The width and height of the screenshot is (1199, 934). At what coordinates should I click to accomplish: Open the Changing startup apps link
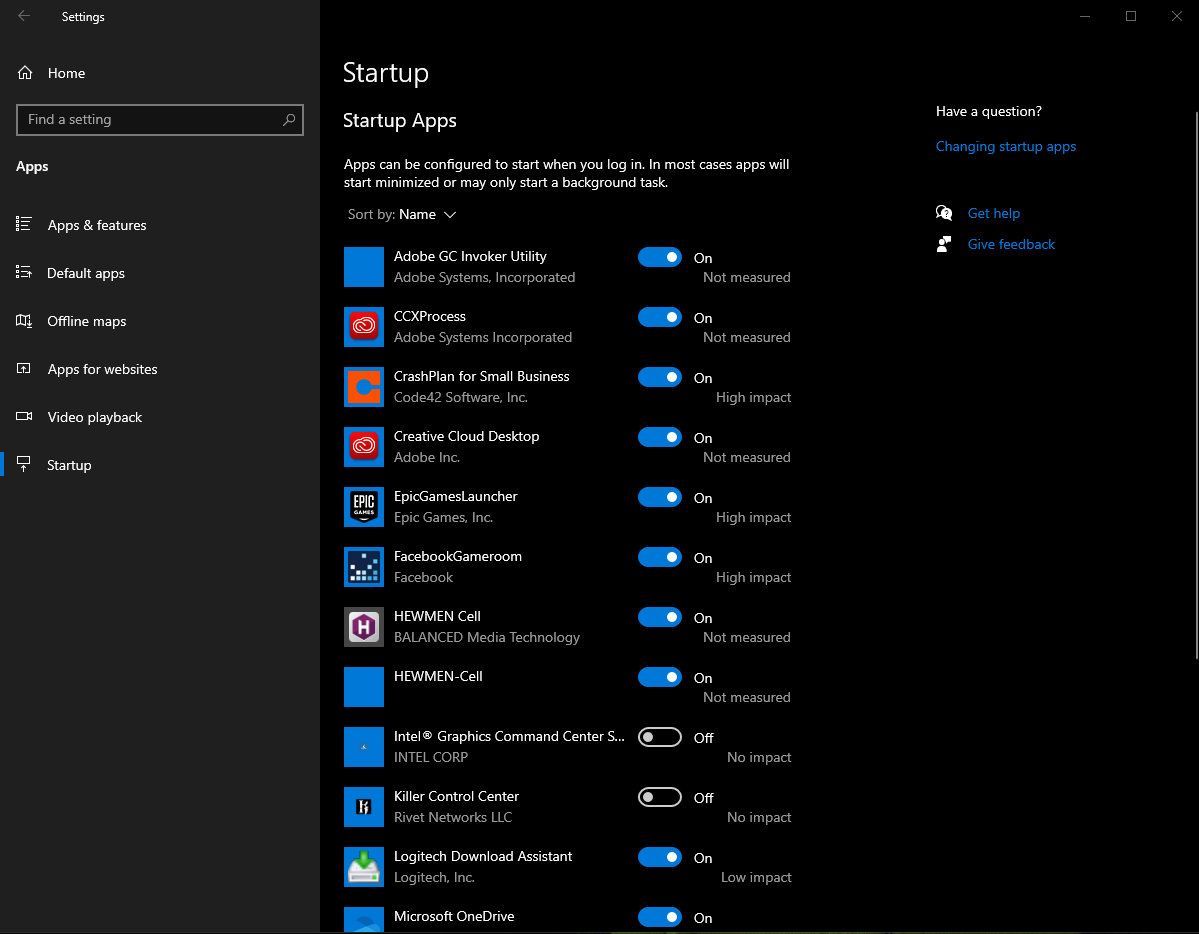(1006, 146)
